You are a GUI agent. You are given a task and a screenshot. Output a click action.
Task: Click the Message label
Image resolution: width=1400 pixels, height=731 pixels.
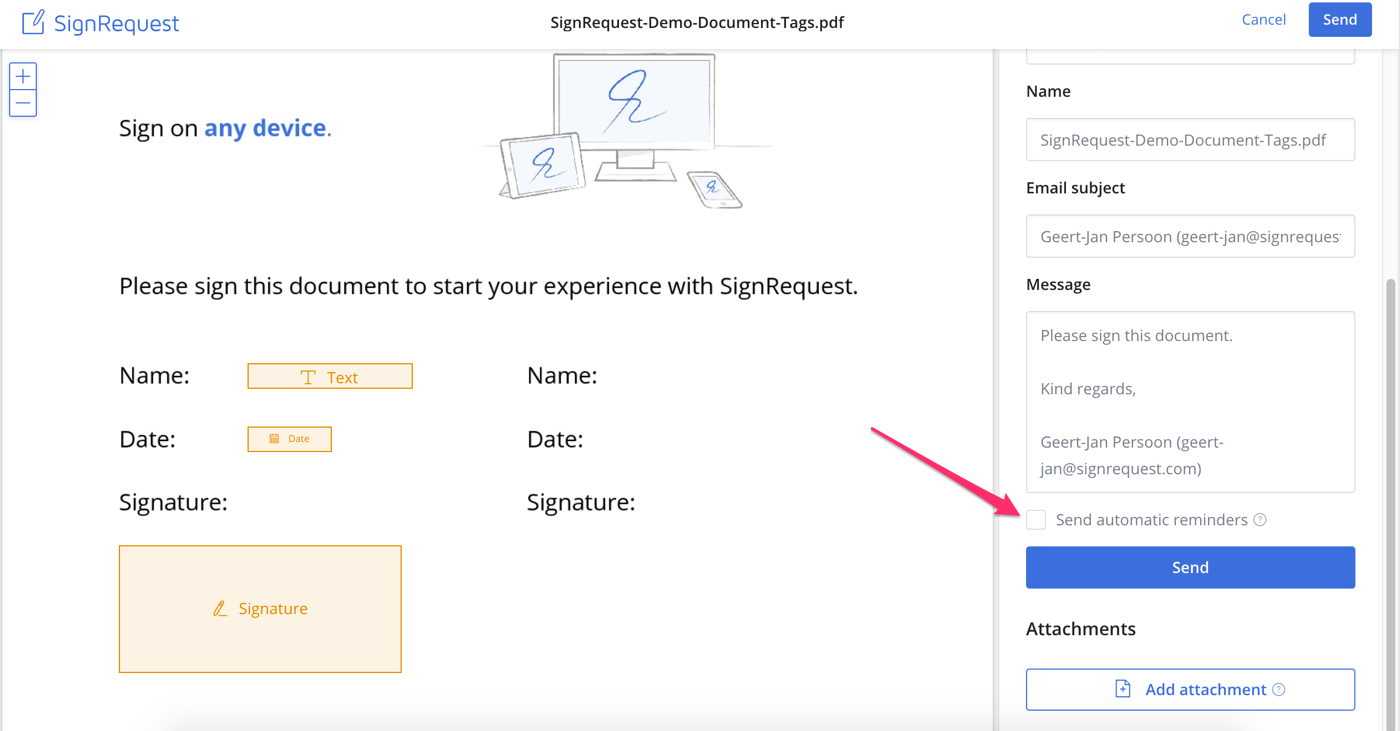point(1058,285)
